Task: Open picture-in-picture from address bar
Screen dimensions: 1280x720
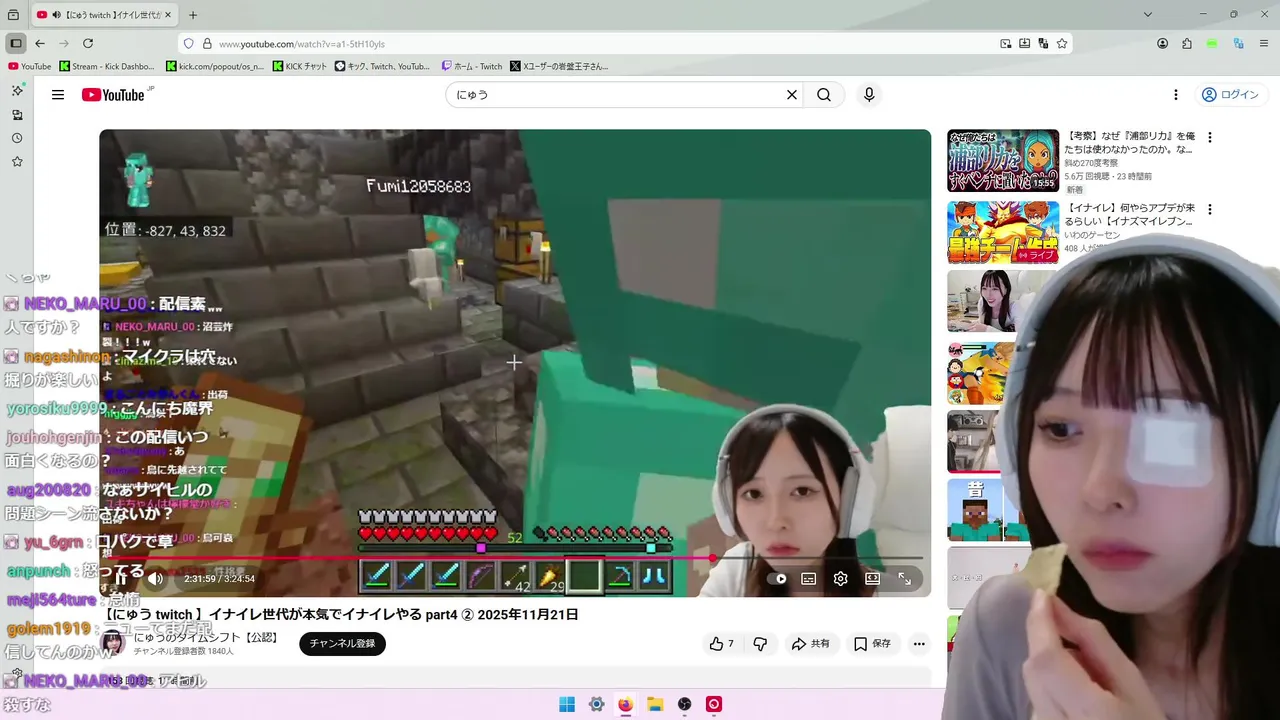Action: click(x=1006, y=44)
